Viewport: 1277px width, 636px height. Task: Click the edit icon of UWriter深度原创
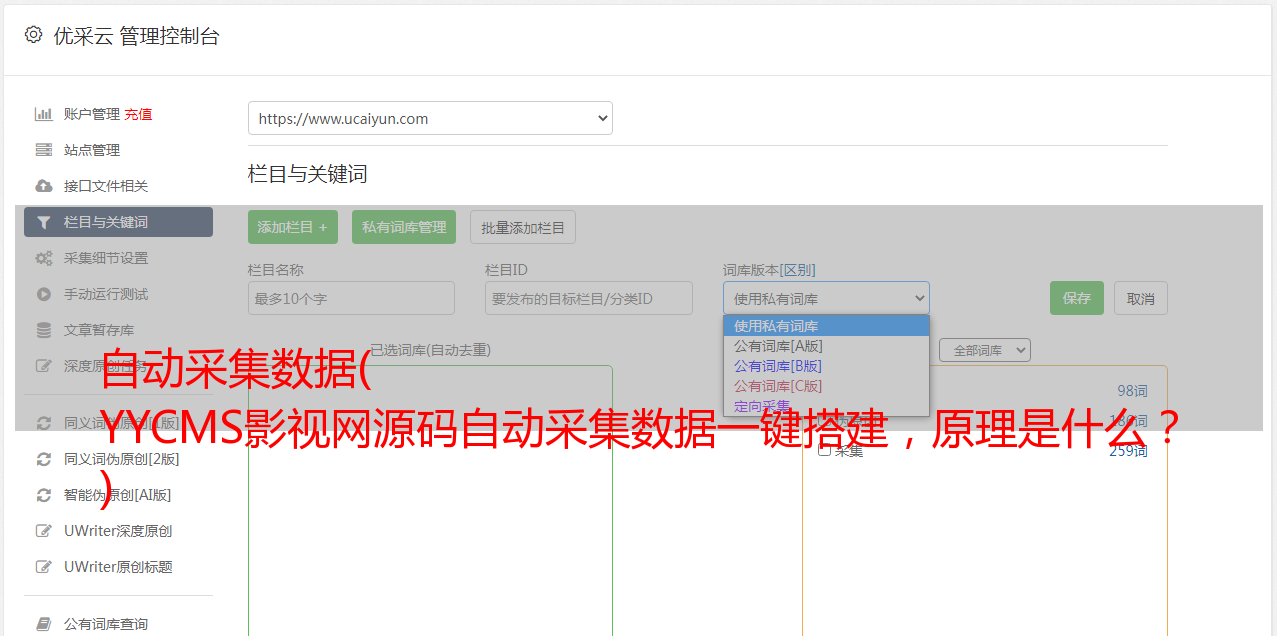(44, 531)
